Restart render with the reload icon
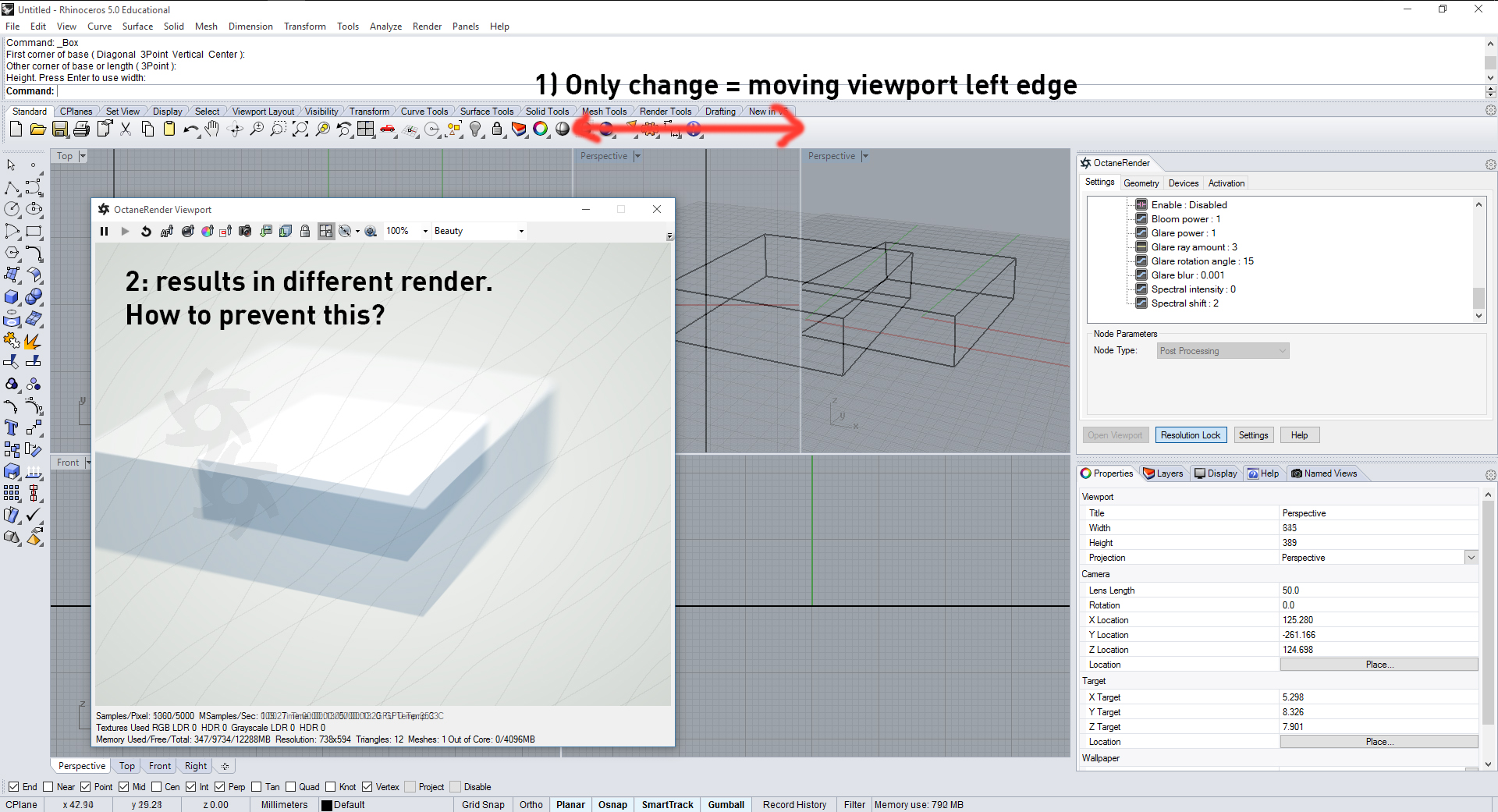The width and height of the screenshot is (1498, 812). (146, 231)
